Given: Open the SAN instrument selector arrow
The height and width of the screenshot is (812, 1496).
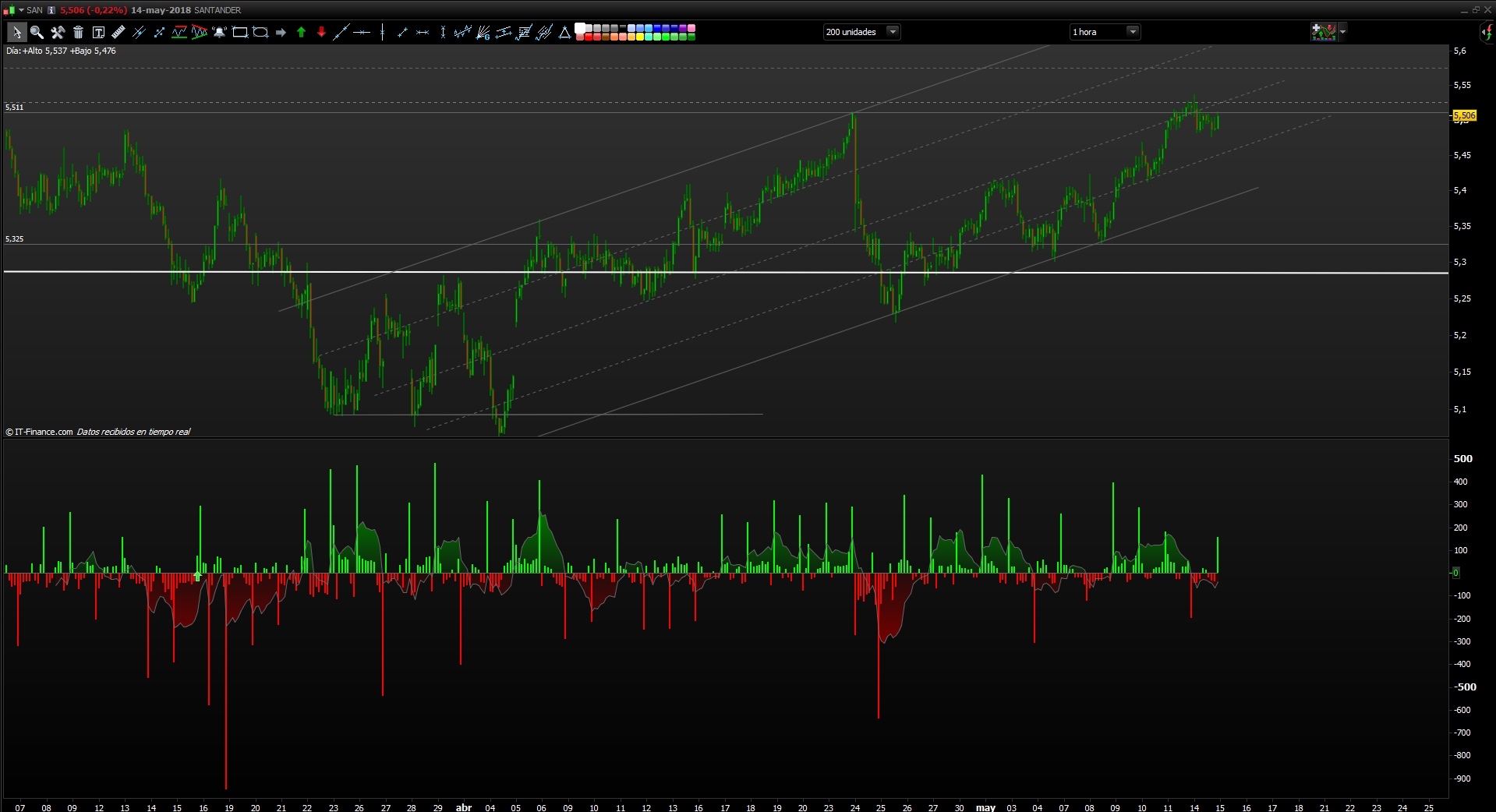Looking at the screenshot, I should [21, 10].
